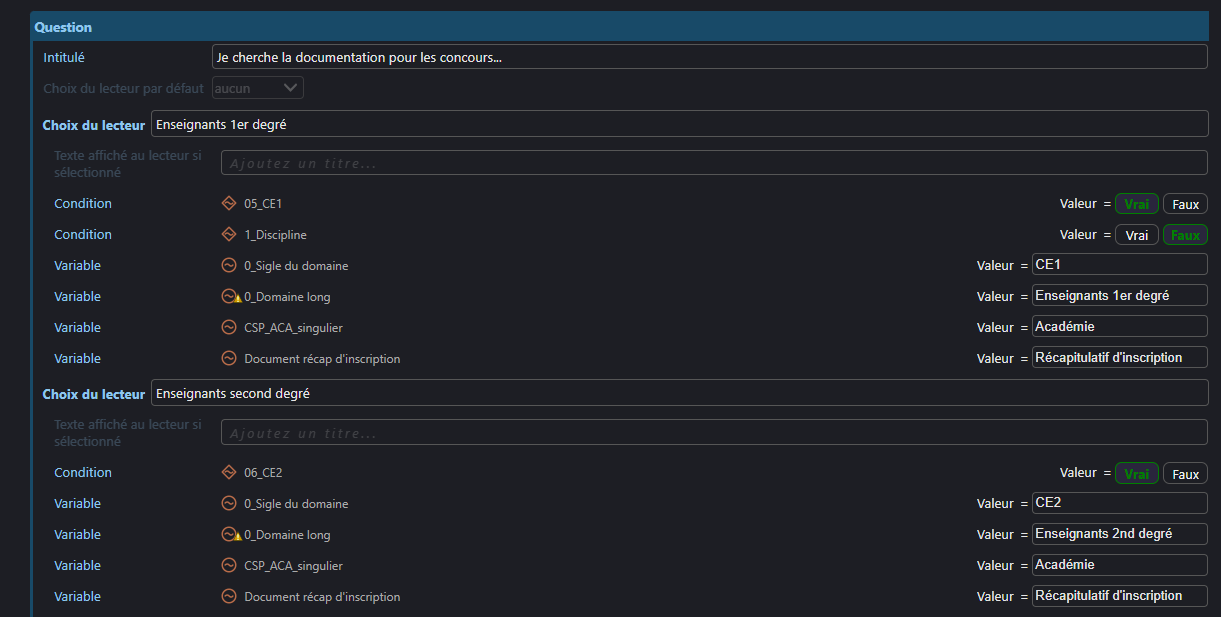
Task: Click warning variable icon for Enseignants 1er degré Domaine long
Action: [x=230, y=297]
